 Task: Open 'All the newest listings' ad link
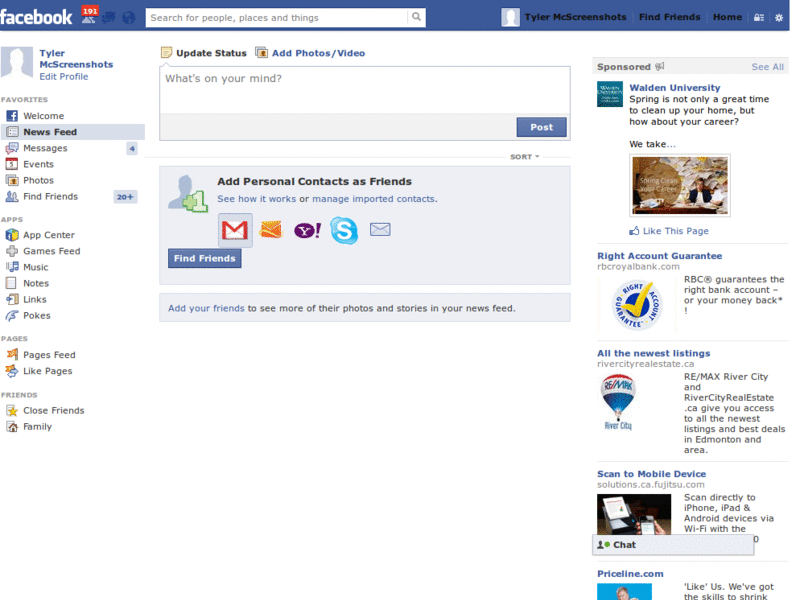tap(654, 353)
